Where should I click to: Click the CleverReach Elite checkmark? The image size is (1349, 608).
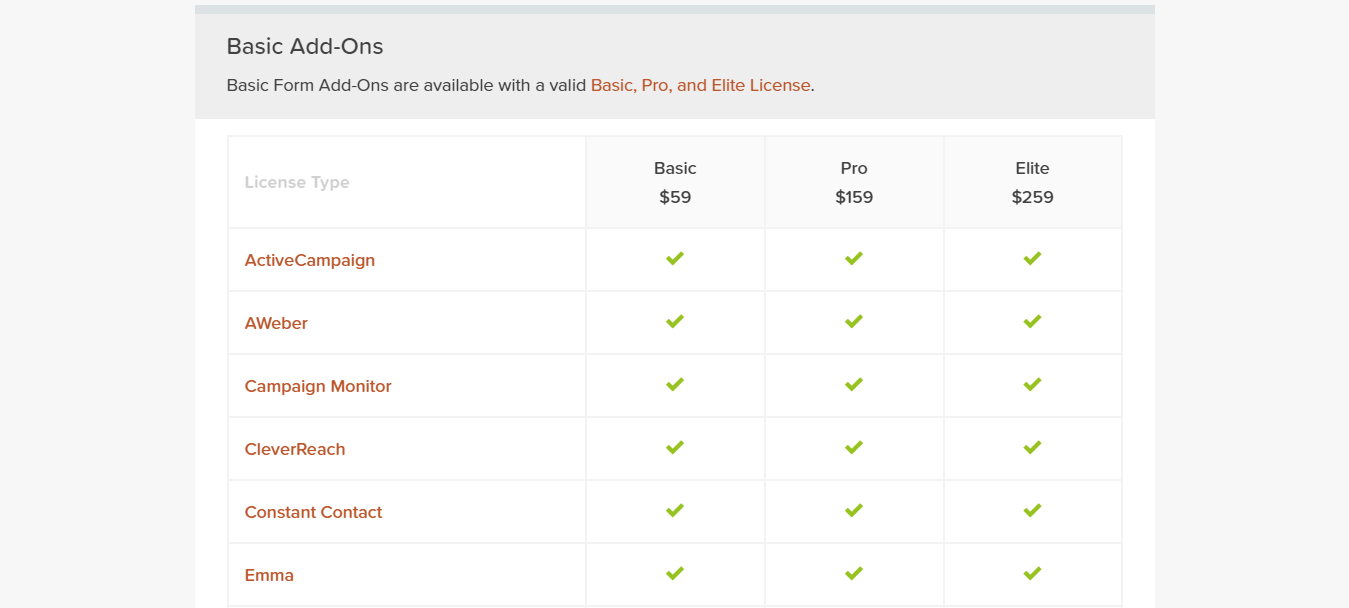click(1033, 448)
